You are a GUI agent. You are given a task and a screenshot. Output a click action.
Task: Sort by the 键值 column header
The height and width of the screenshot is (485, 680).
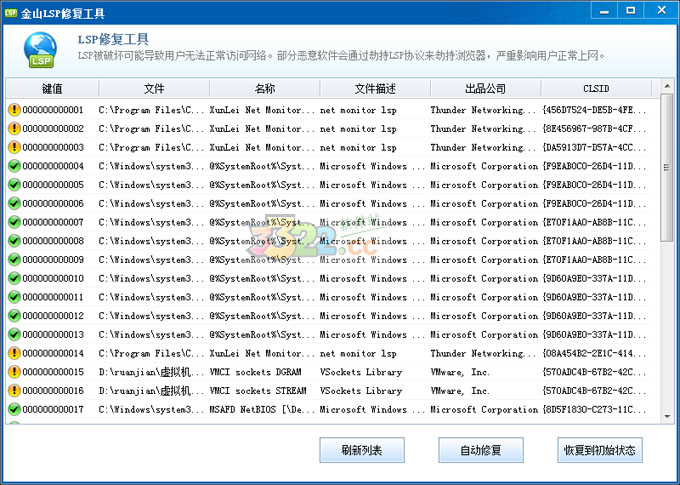coord(52,88)
